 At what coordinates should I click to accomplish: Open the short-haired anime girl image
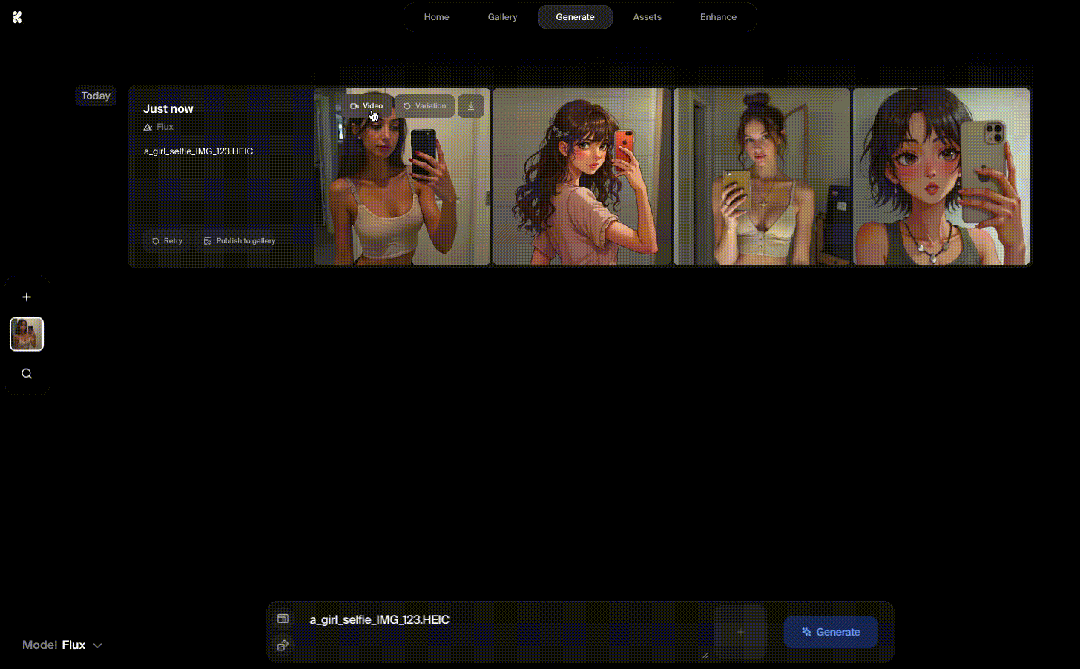tap(942, 176)
